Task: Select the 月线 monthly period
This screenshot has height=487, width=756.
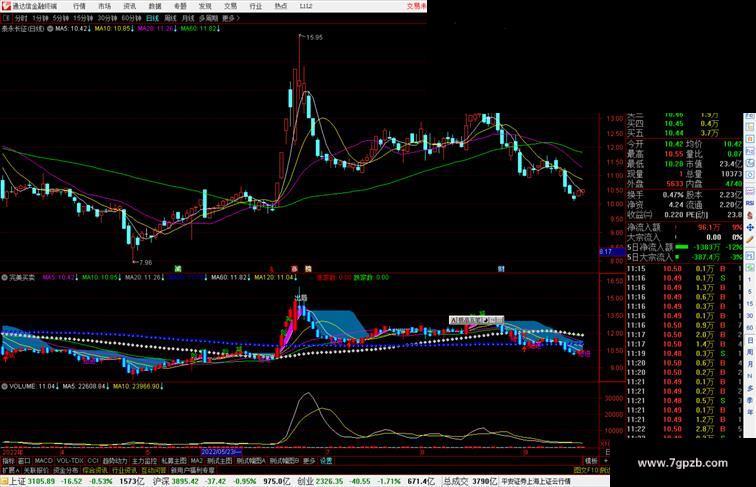Action: pos(188,18)
